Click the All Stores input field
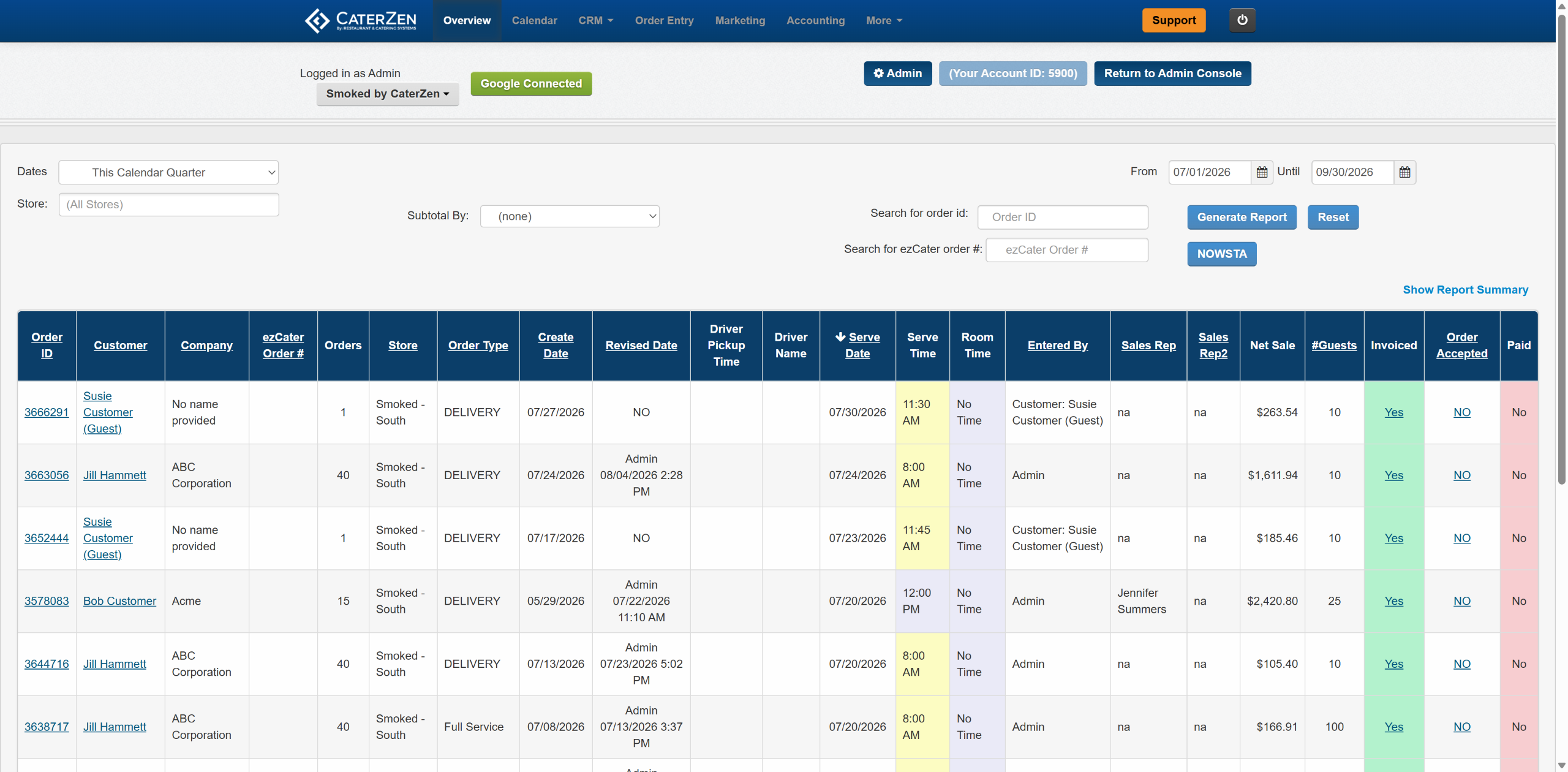Viewport: 1568px width, 772px height. 168,205
